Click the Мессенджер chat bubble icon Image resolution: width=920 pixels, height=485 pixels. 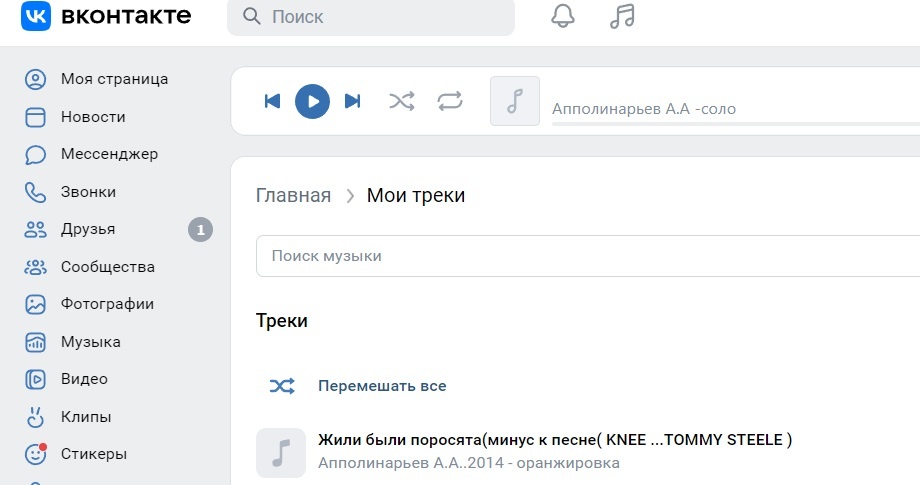35,155
